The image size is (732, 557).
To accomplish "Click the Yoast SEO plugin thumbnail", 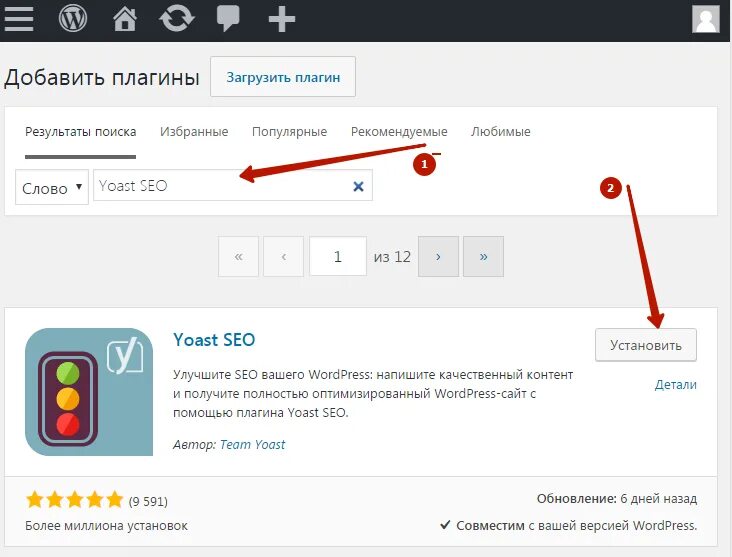I will coord(89,392).
